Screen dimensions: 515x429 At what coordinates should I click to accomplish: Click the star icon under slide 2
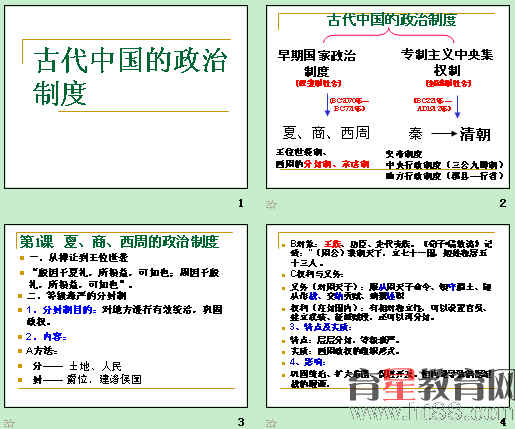[x=271, y=204]
